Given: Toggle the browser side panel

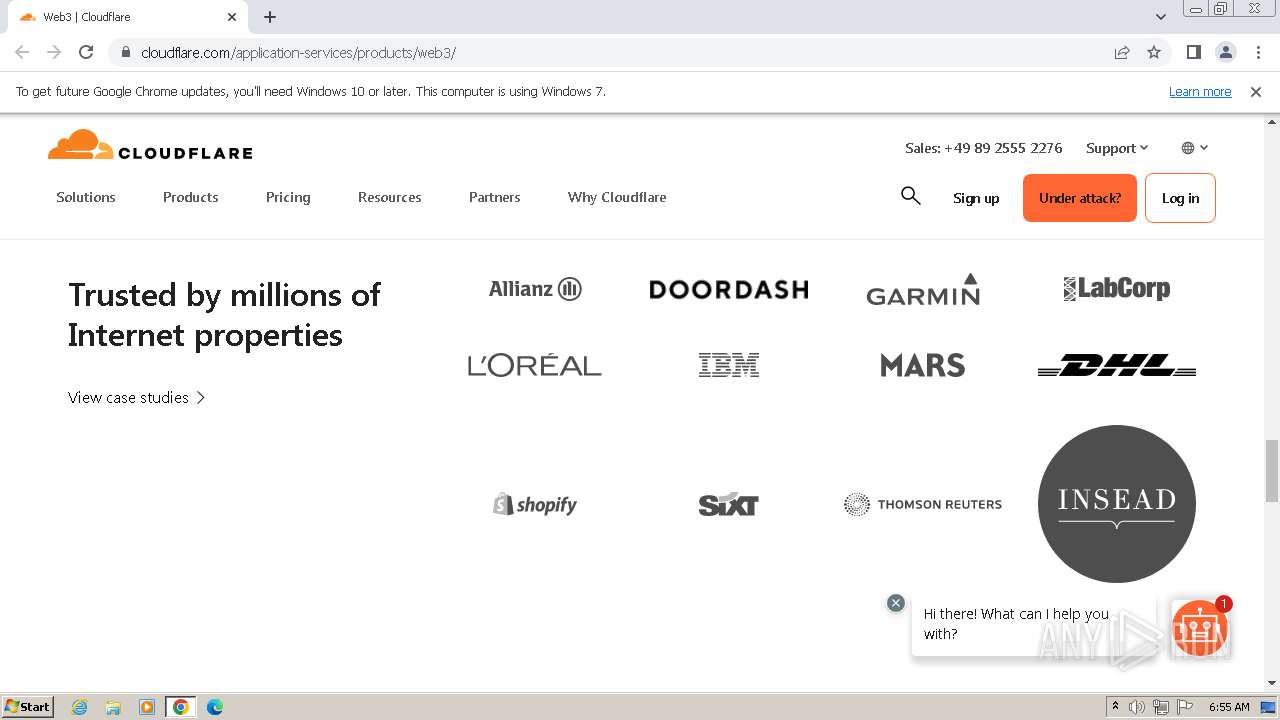Looking at the screenshot, I should [1193, 52].
